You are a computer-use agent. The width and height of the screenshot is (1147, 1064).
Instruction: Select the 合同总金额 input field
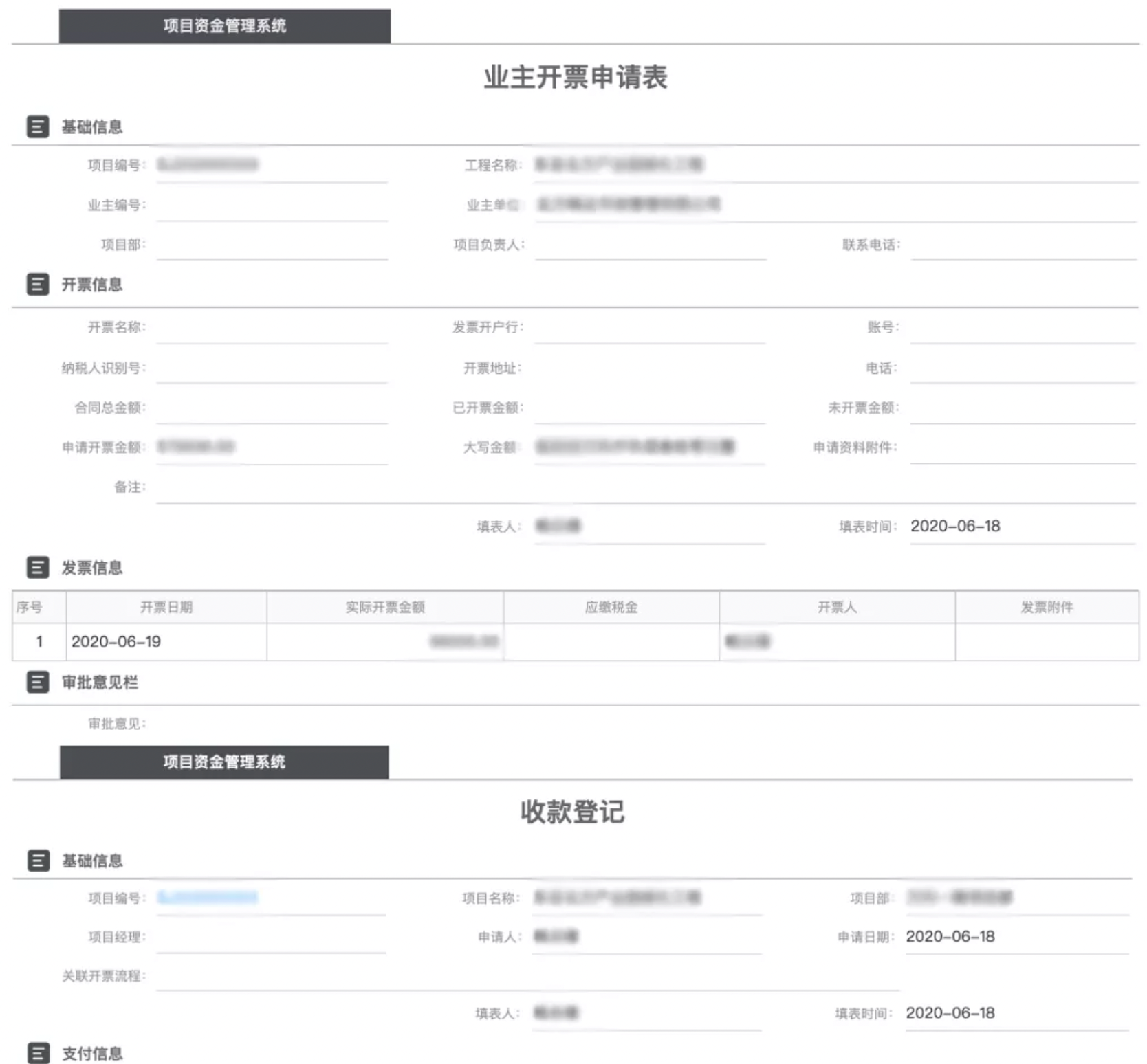click(x=272, y=408)
